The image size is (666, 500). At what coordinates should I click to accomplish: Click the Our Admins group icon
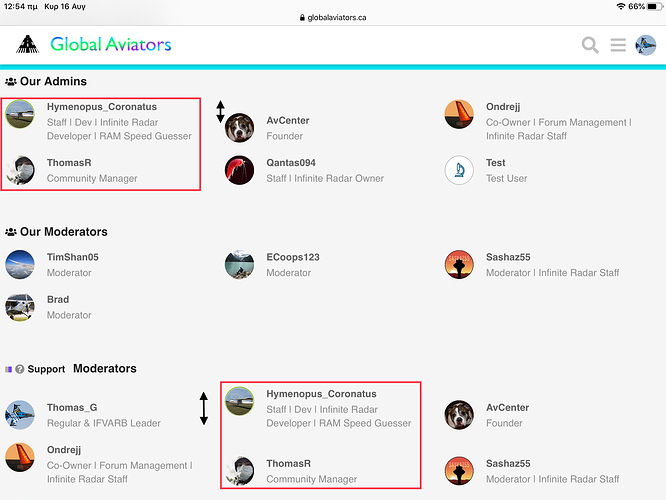tap(11, 81)
